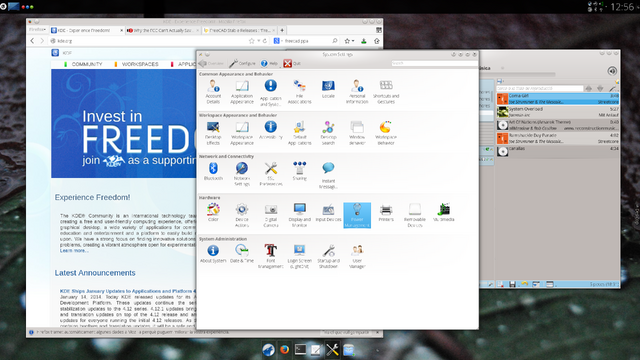640x360 pixels.
Task: Open Locale settings
Action: pos(328,89)
